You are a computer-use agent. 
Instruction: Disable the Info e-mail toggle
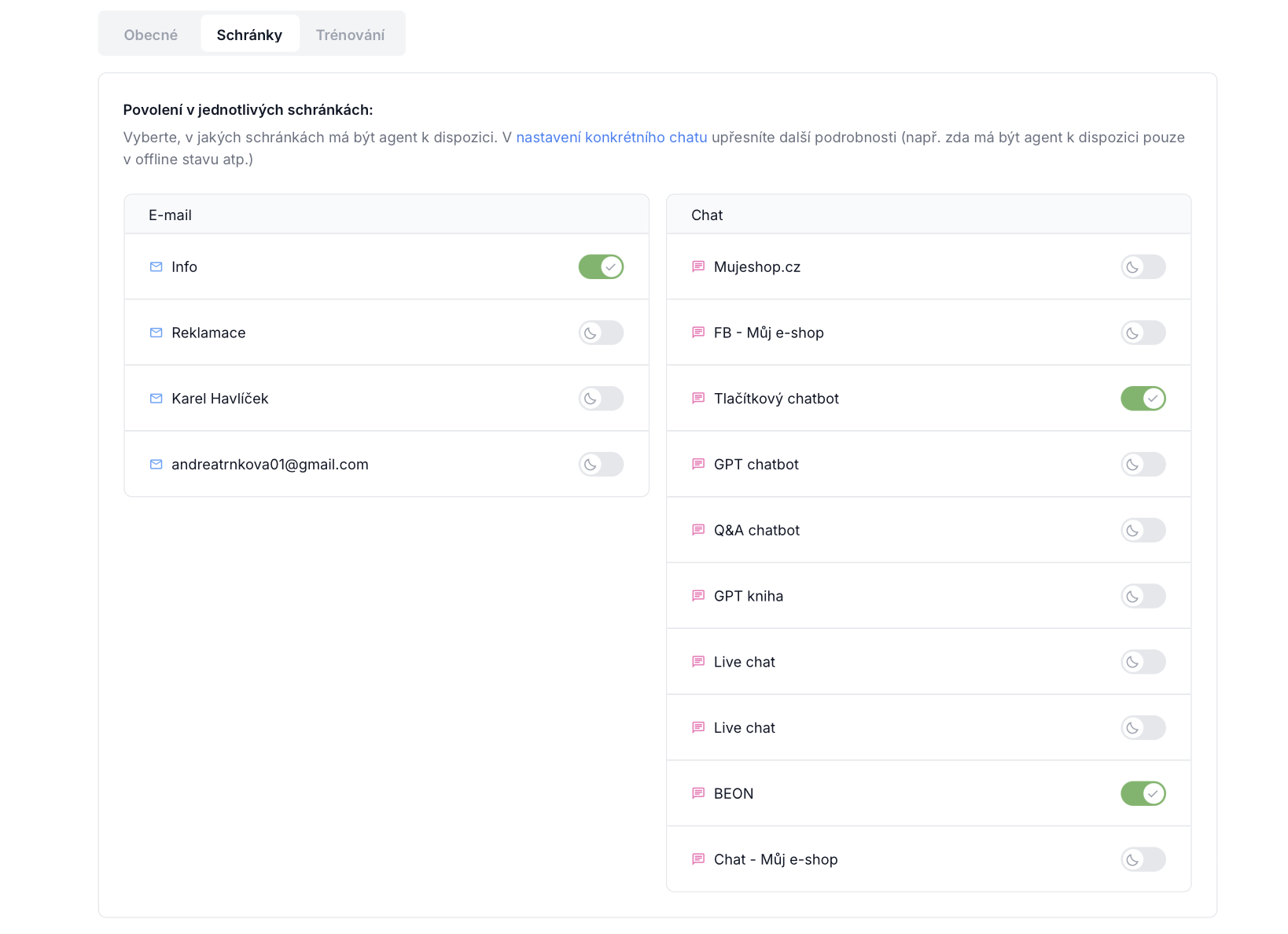click(601, 267)
